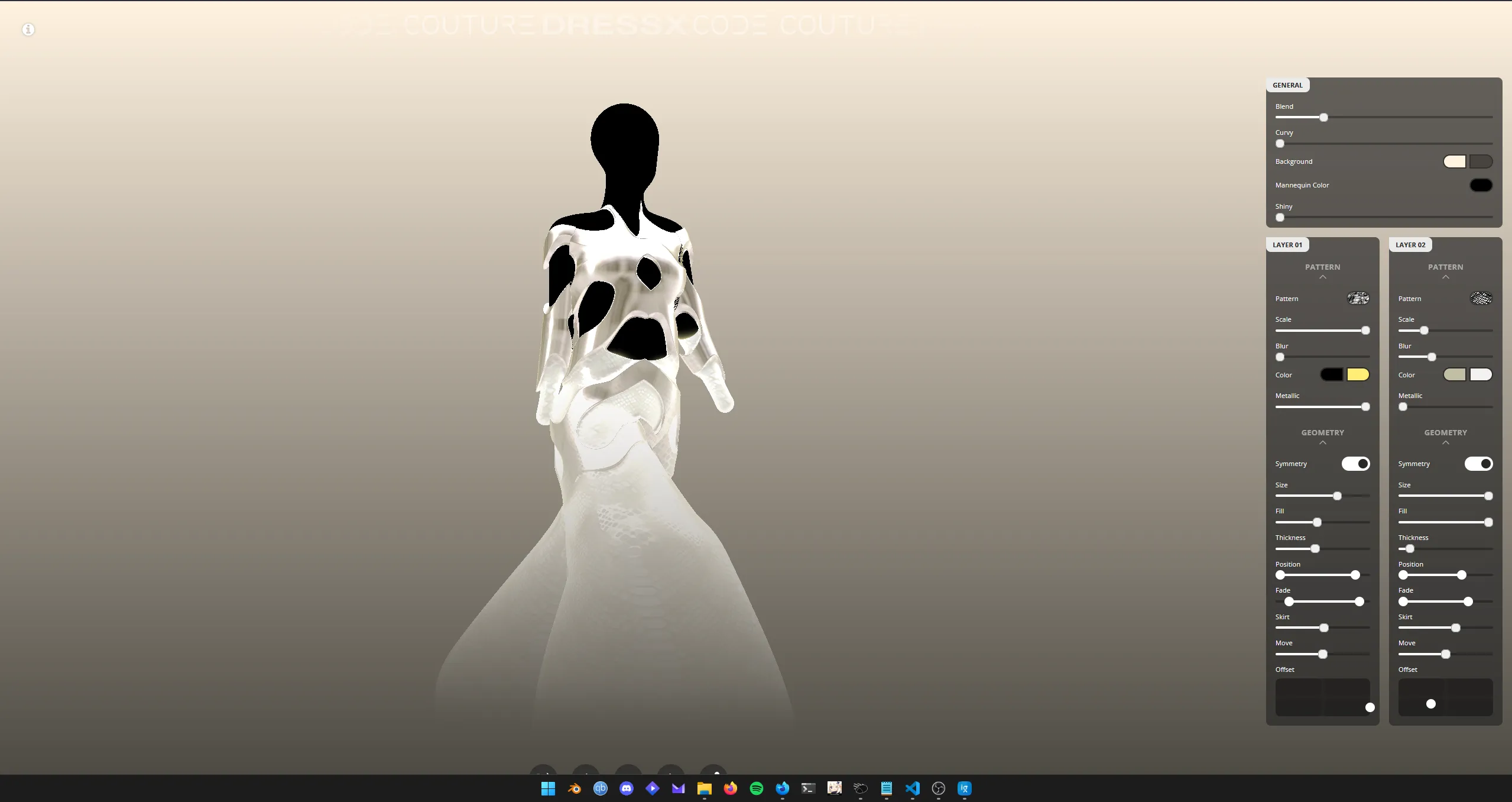Screen dimensions: 1512x802
Task: Collapse the Geometry section in Layer 02
Action: click(x=1445, y=442)
